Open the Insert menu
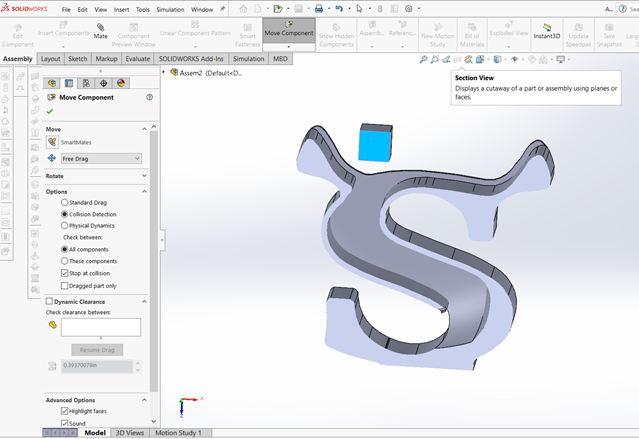 pos(121,9)
